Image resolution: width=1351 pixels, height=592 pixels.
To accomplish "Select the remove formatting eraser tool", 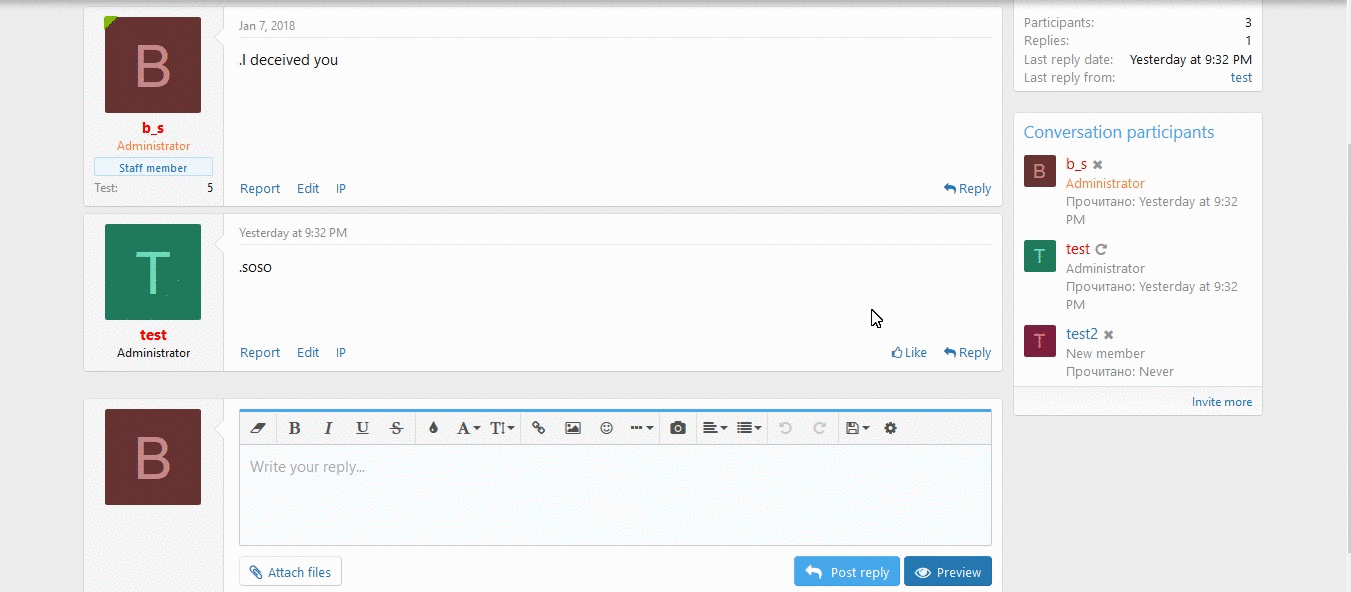I will pyautogui.click(x=258, y=428).
